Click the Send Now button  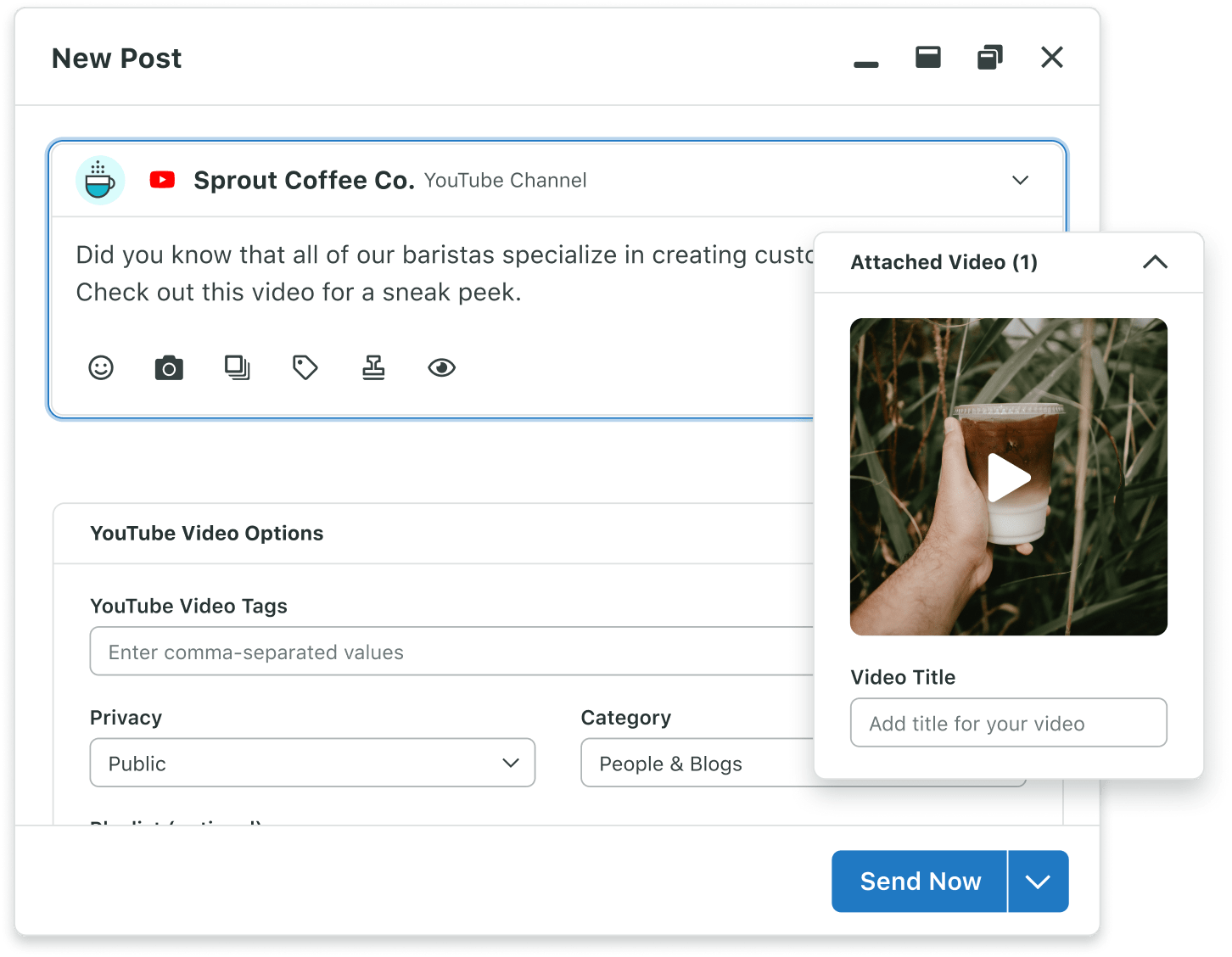pos(920,881)
